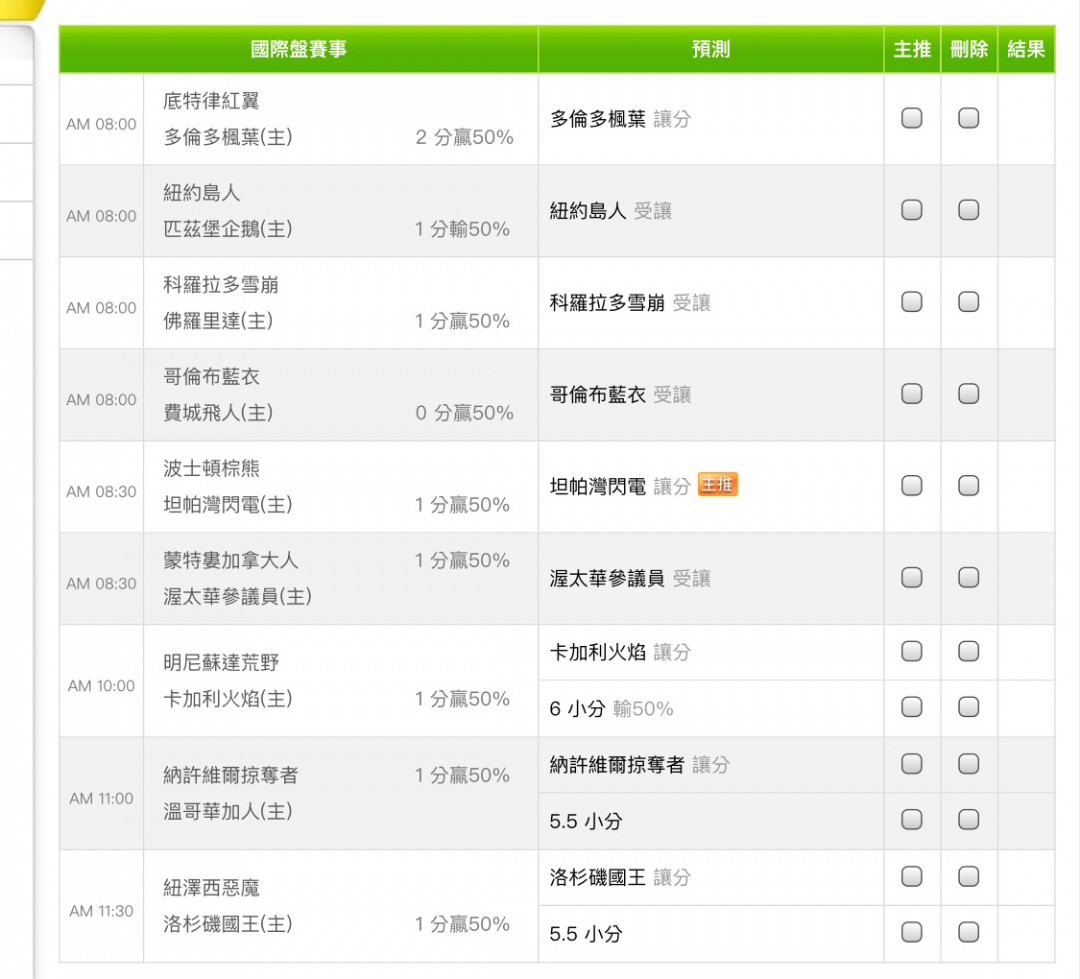Click 明尼蘇達荒野 team name
Image resolution: width=1080 pixels, height=979 pixels.
click(221, 662)
